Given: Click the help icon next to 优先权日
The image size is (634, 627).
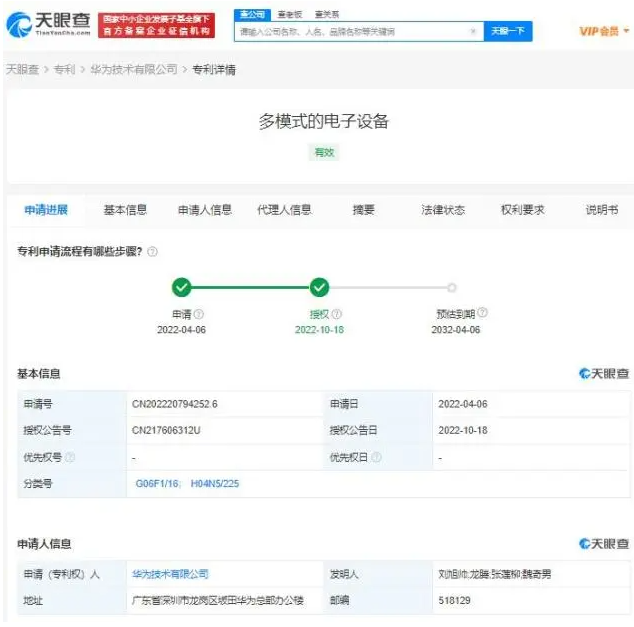Looking at the screenshot, I should 376,457.
